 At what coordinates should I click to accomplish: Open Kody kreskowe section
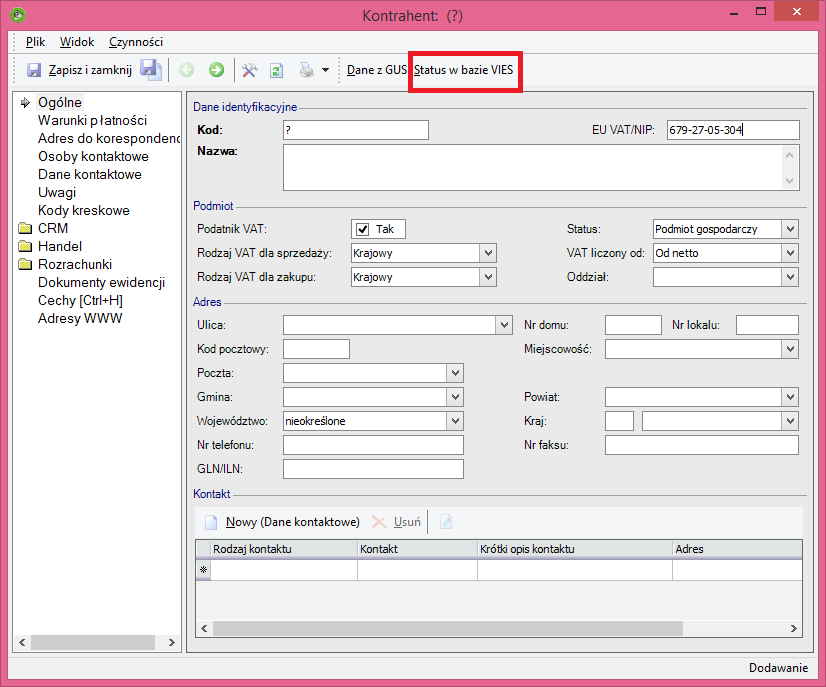(x=84, y=210)
